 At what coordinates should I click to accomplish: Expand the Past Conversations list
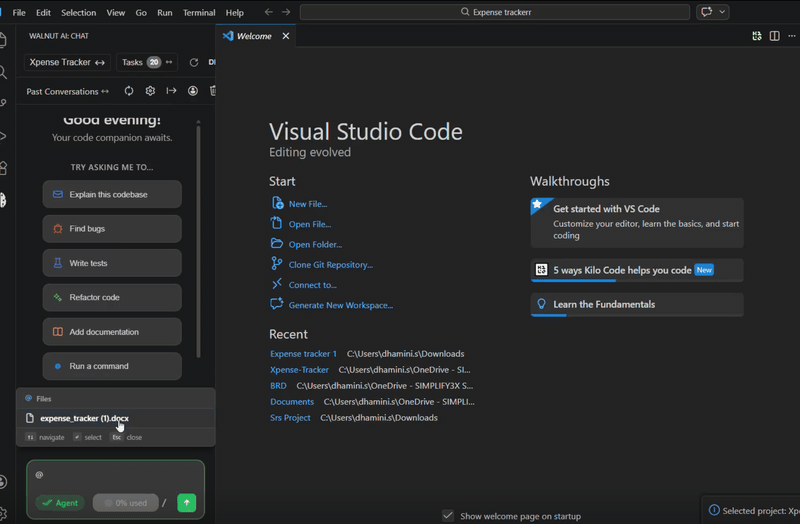tap(68, 91)
